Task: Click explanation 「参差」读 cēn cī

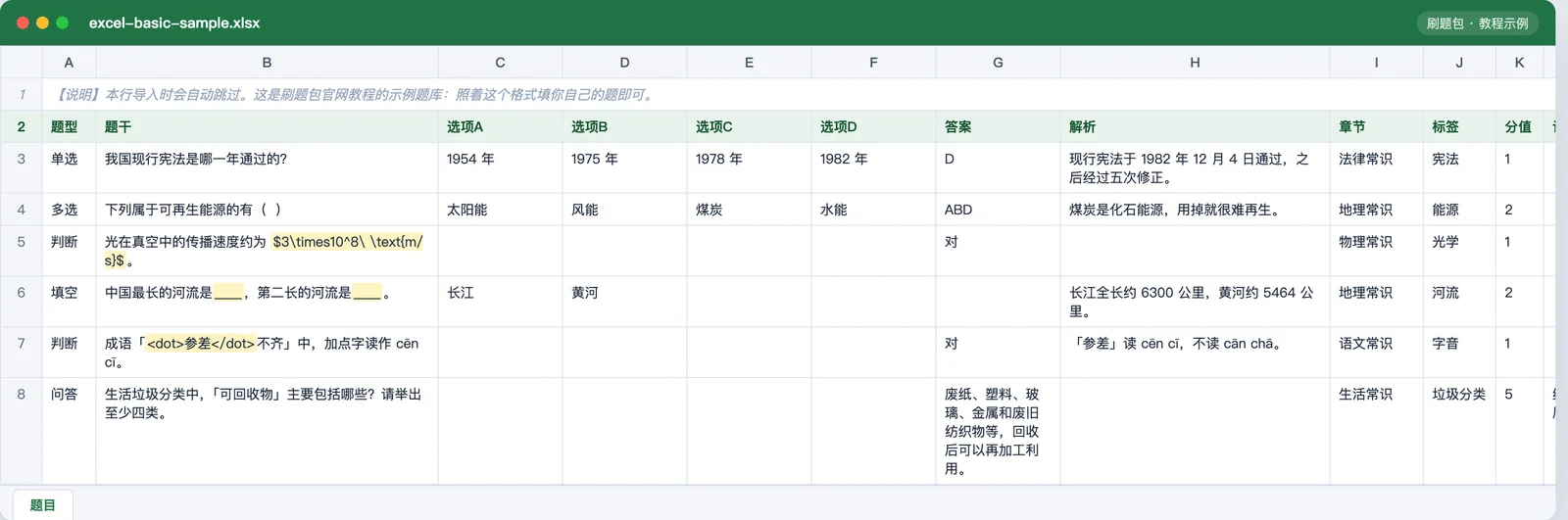Action: point(1195,353)
